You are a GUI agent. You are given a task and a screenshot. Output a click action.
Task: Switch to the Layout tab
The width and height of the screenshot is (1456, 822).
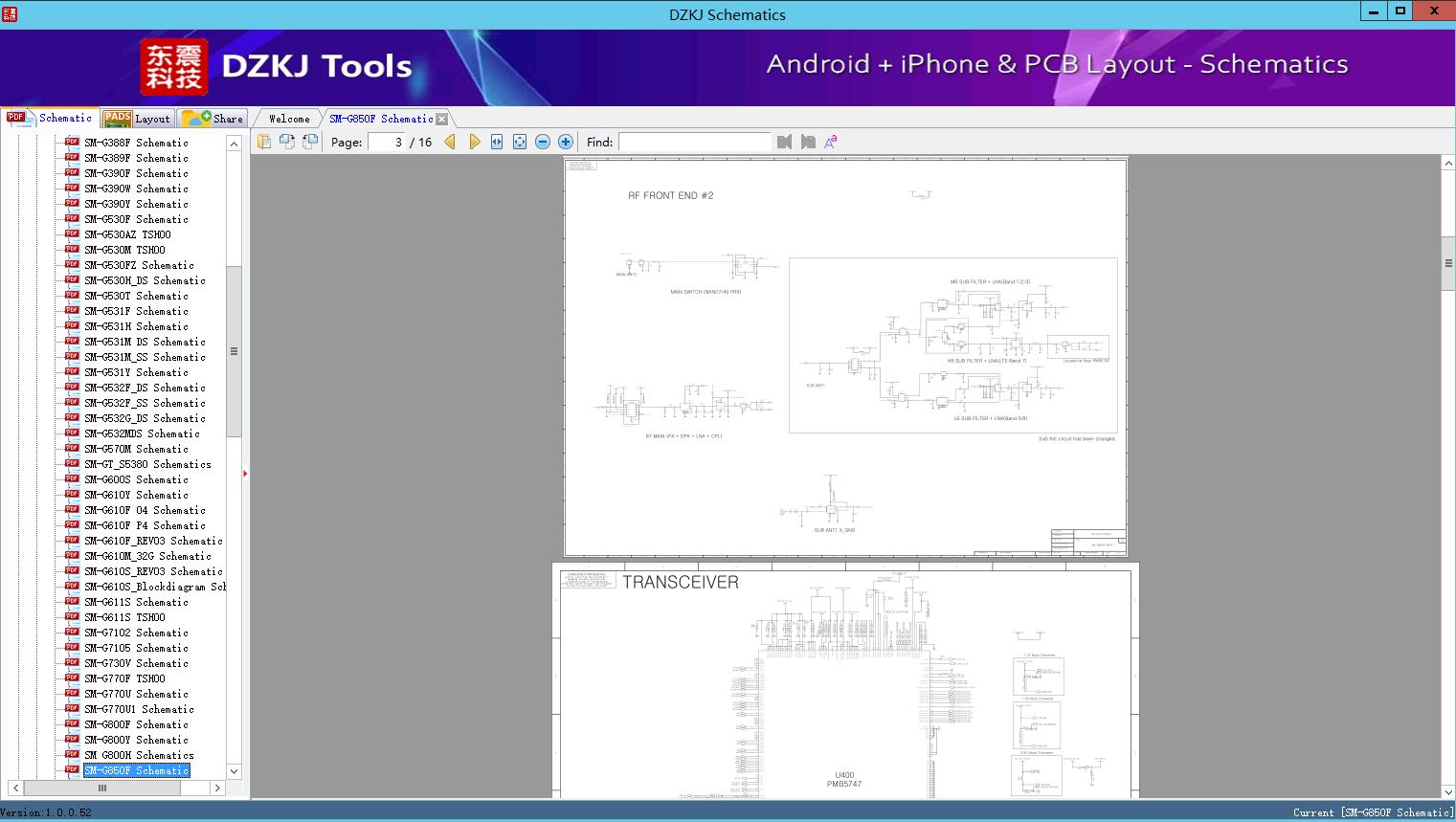point(137,118)
